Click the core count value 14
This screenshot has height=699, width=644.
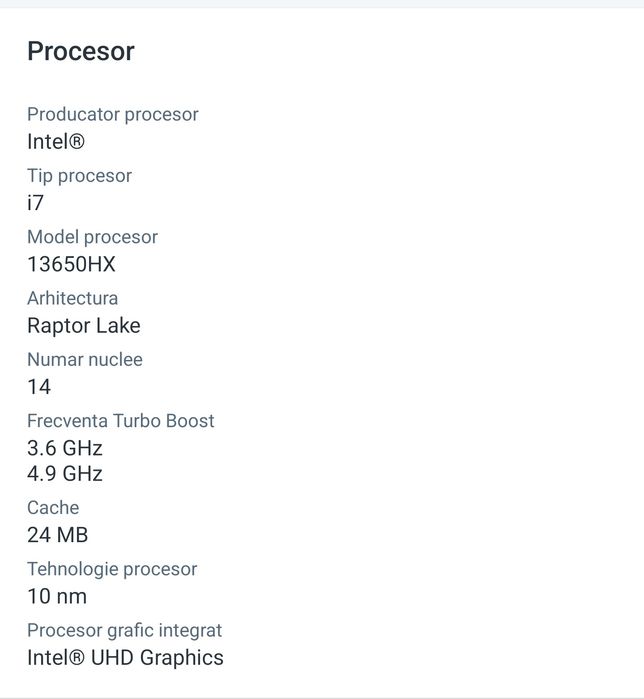39,387
